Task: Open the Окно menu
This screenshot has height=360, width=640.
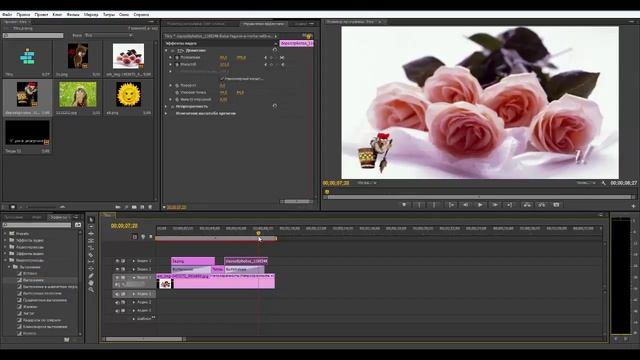Action: tap(124, 14)
